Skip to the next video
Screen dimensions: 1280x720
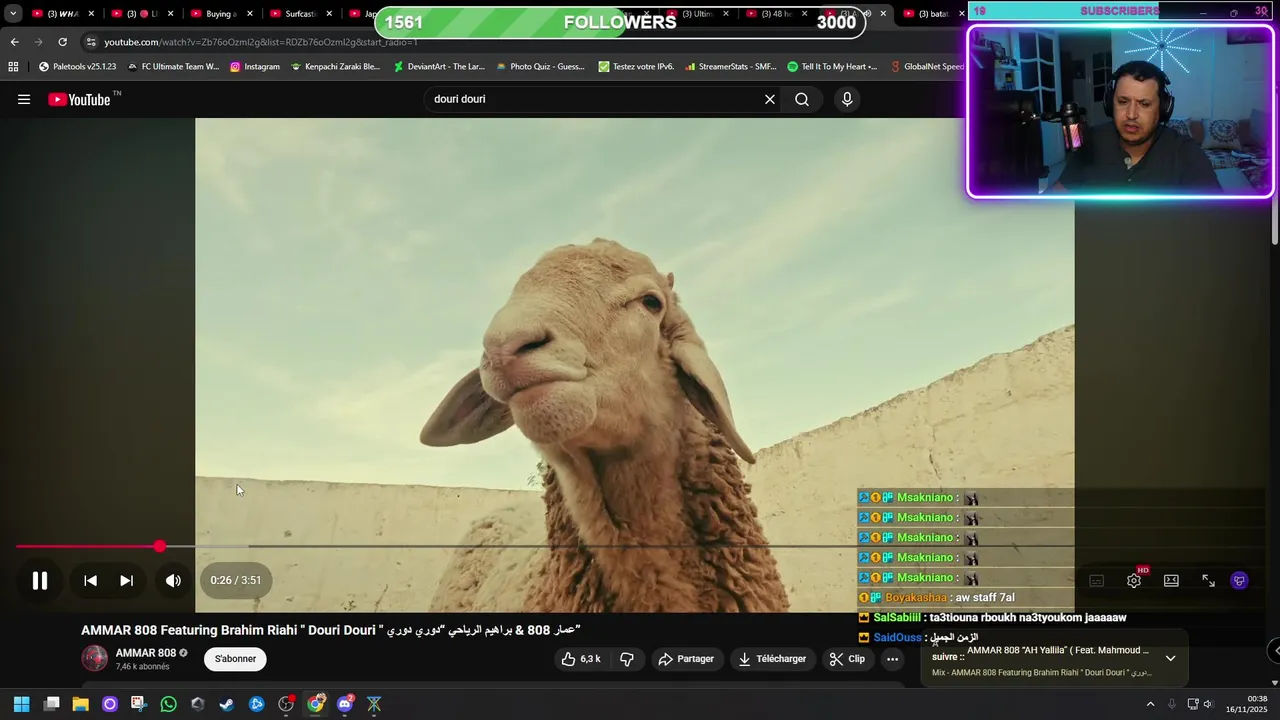click(x=126, y=580)
